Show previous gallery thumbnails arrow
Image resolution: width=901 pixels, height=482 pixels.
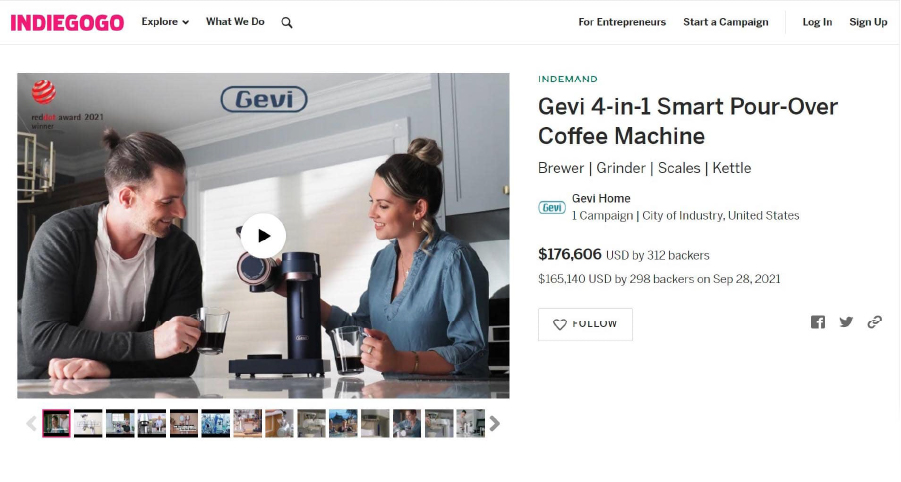click(x=32, y=424)
